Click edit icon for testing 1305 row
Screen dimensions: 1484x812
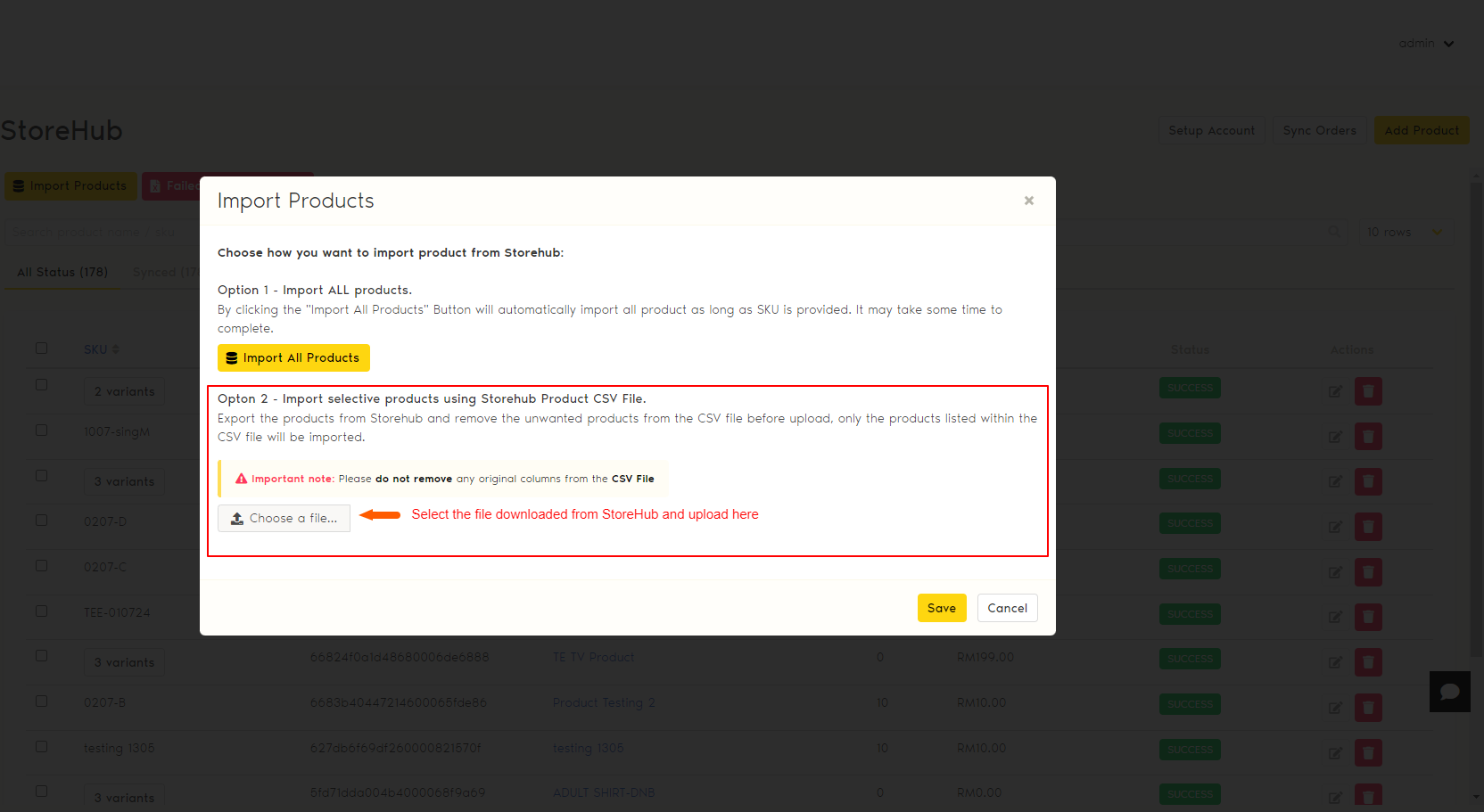pos(1335,753)
